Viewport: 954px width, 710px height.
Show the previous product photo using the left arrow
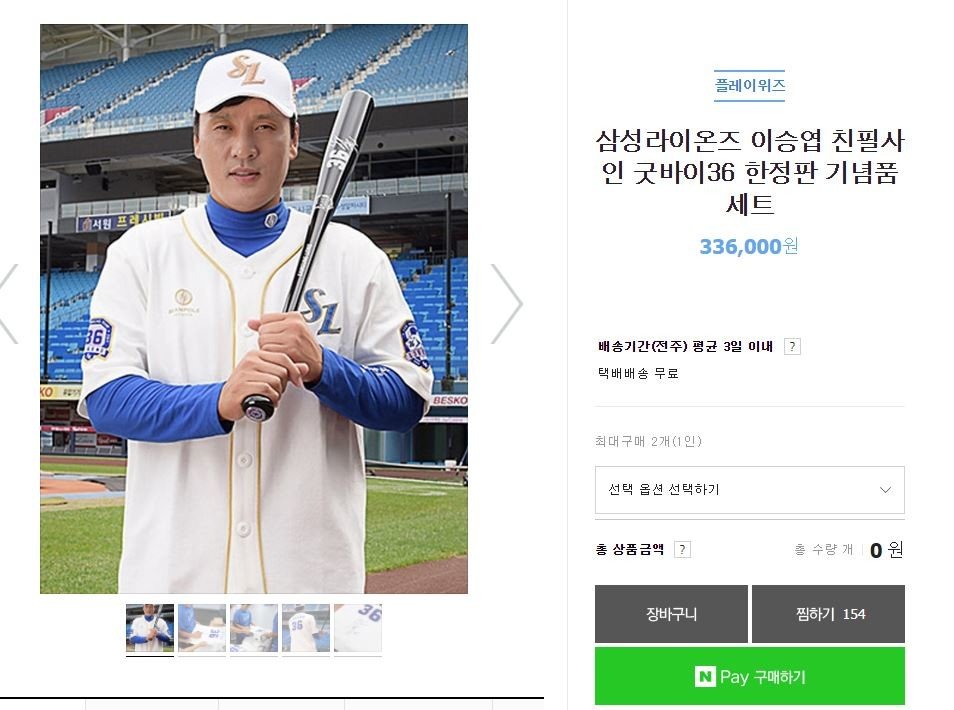point(8,304)
